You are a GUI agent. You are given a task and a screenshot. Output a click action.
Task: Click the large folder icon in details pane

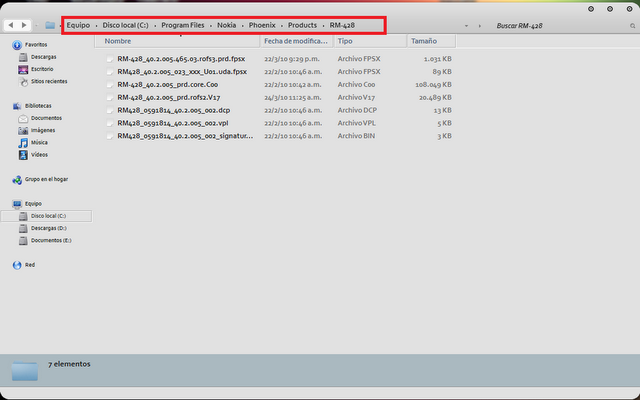click(x=24, y=371)
